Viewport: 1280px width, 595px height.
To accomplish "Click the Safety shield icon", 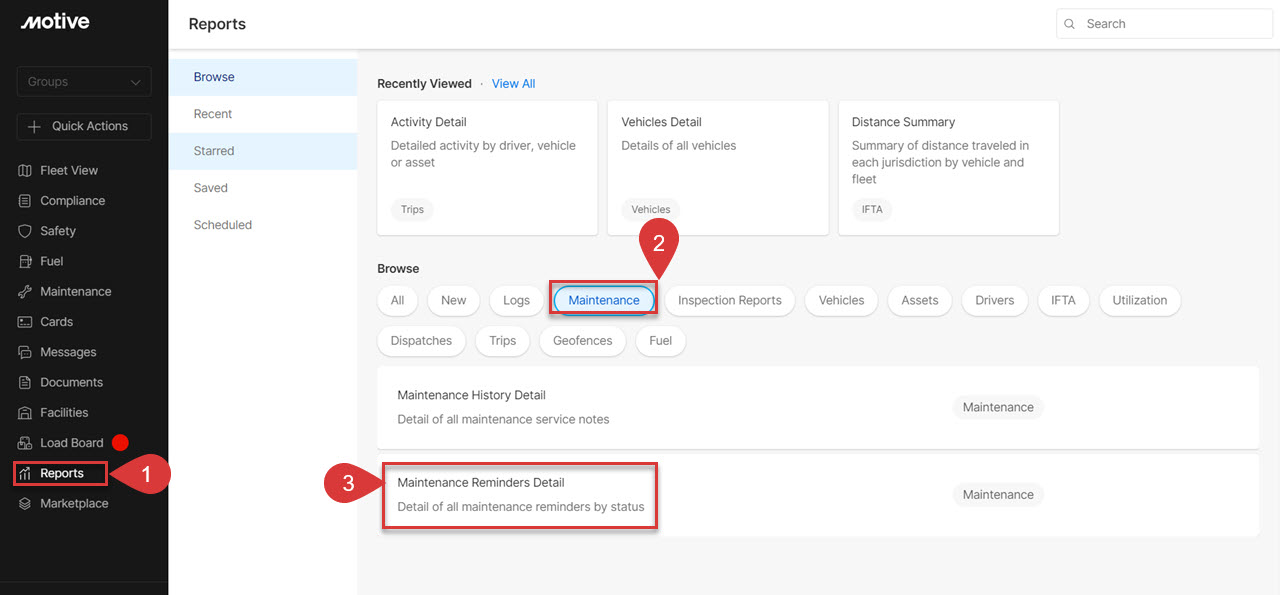I will (26, 231).
